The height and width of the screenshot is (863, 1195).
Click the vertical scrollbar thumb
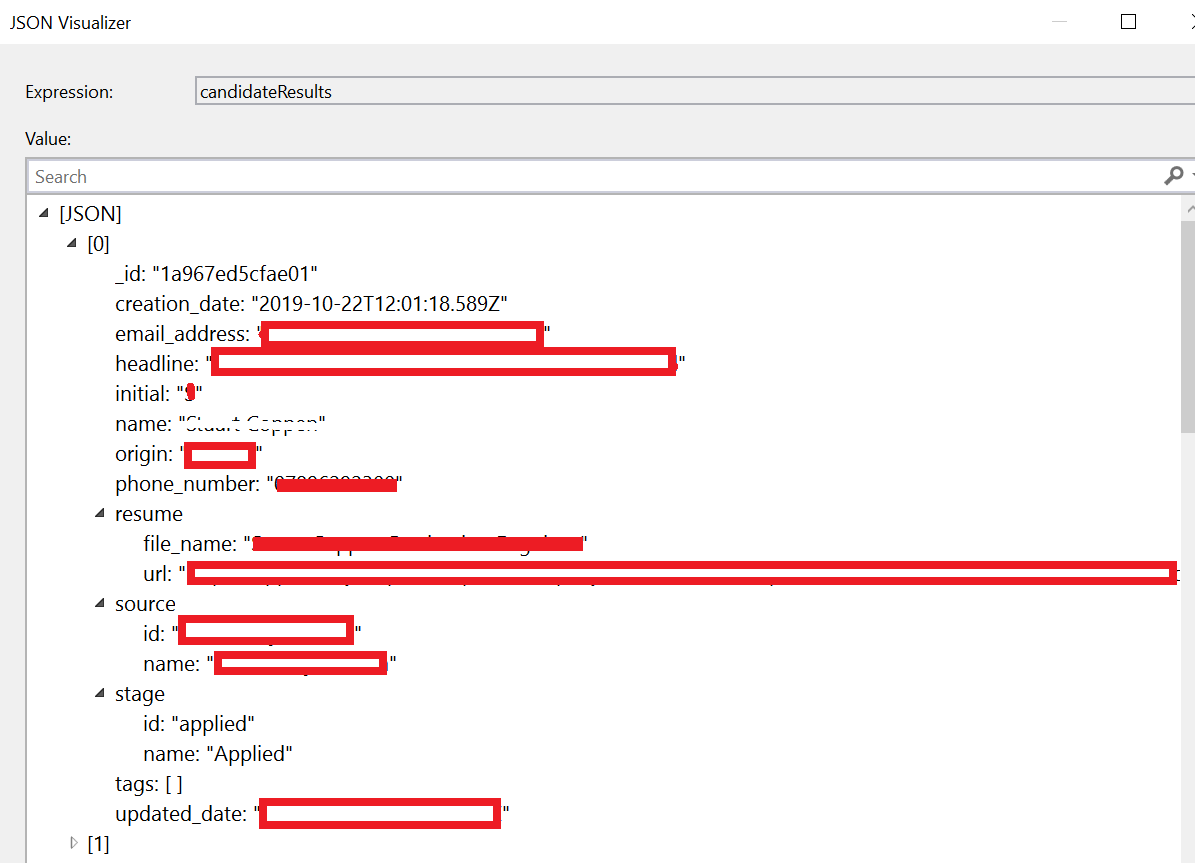pyautogui.click(x=1187, y=325)
